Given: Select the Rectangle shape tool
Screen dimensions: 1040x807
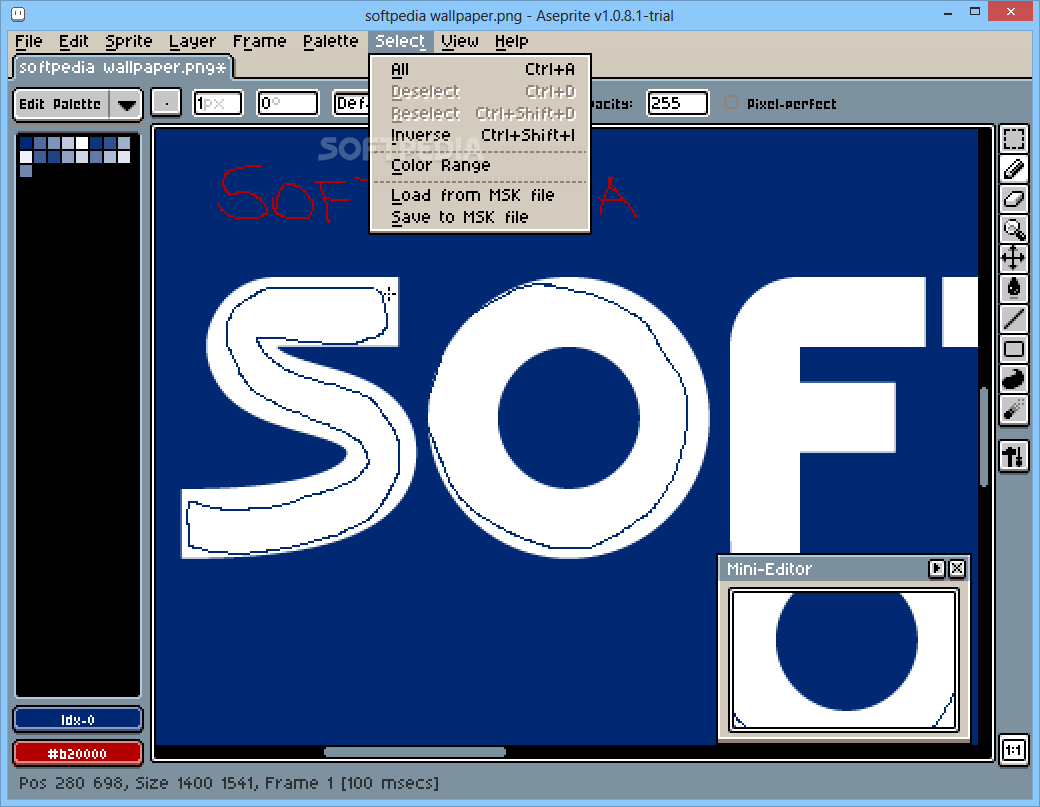Looking at the screenshot, I should tap(1013, 349).
